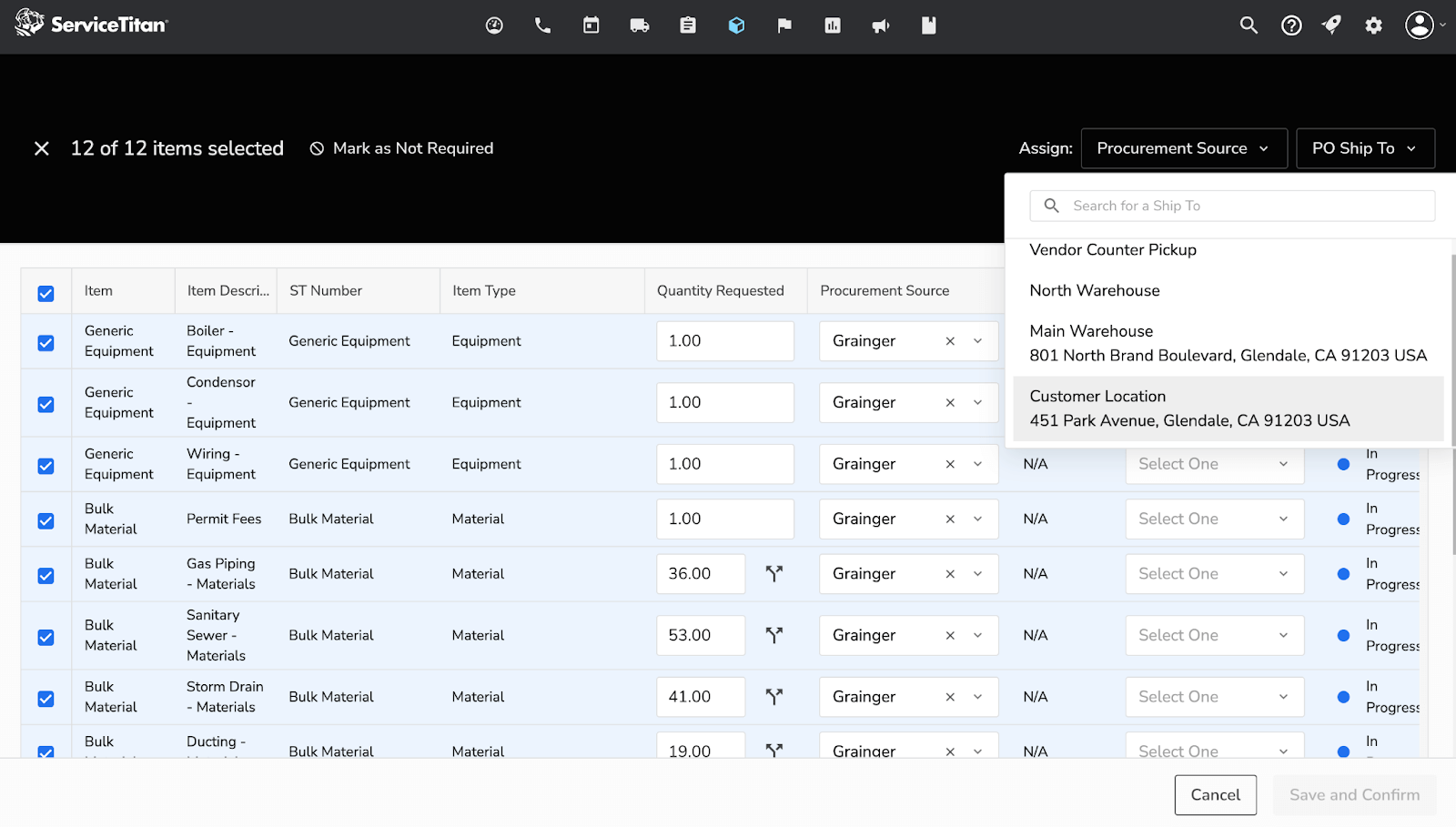Click the Cancel button
The height and width of the screenshot is (827, 1456).
1215,794
